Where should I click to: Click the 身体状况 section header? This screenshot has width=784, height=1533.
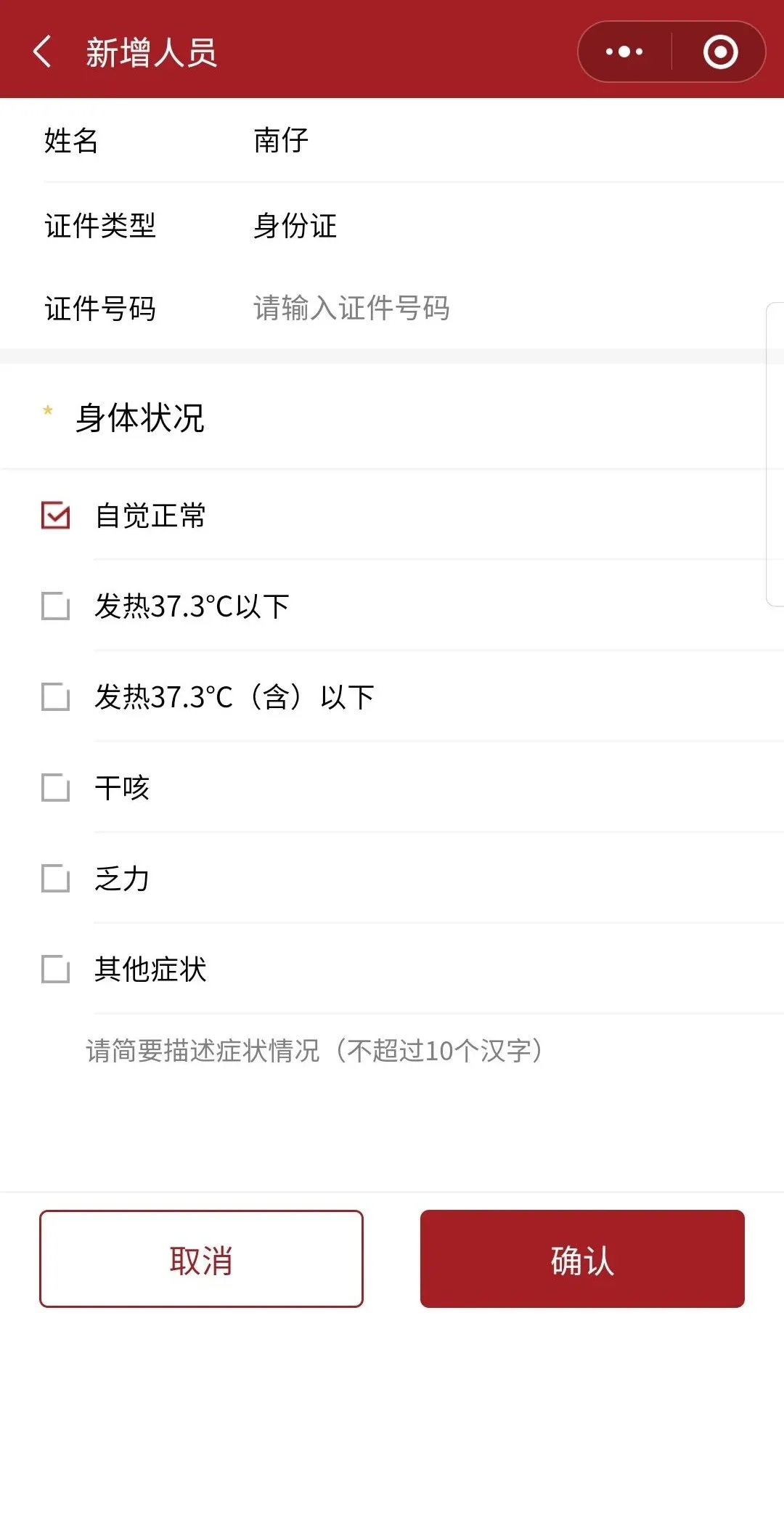coord(140,418)
